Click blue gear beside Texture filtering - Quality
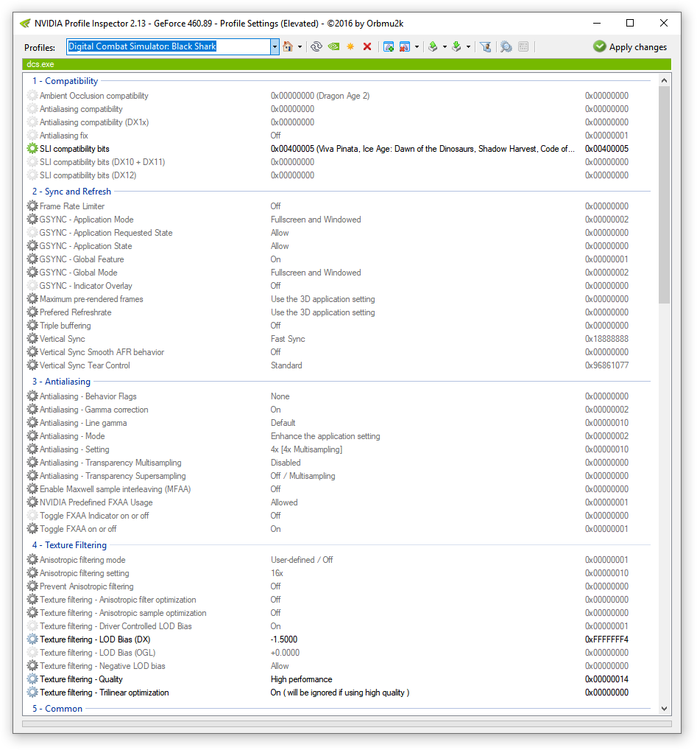 32,679
